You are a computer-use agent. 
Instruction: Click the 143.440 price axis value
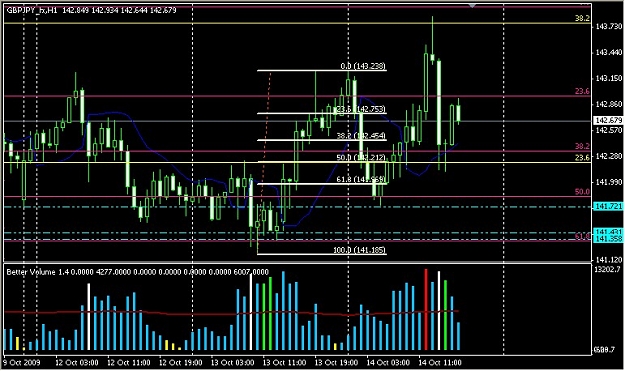click(x=609, y=52)
